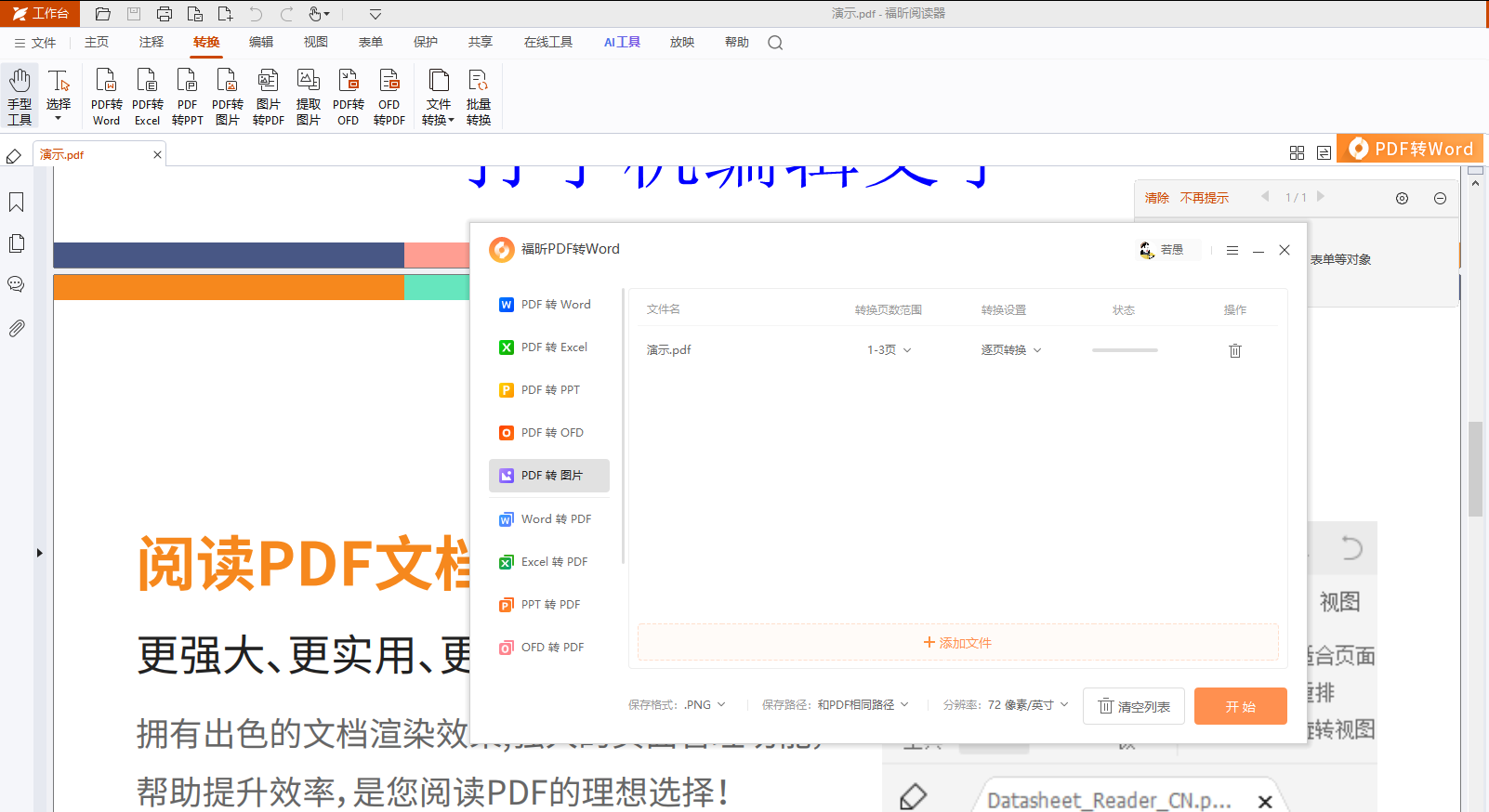The width and height of the screenshot is (1489, 812).
Task: Open the bookmarks panel in left sidebar
Action: (x=16, y=203)
